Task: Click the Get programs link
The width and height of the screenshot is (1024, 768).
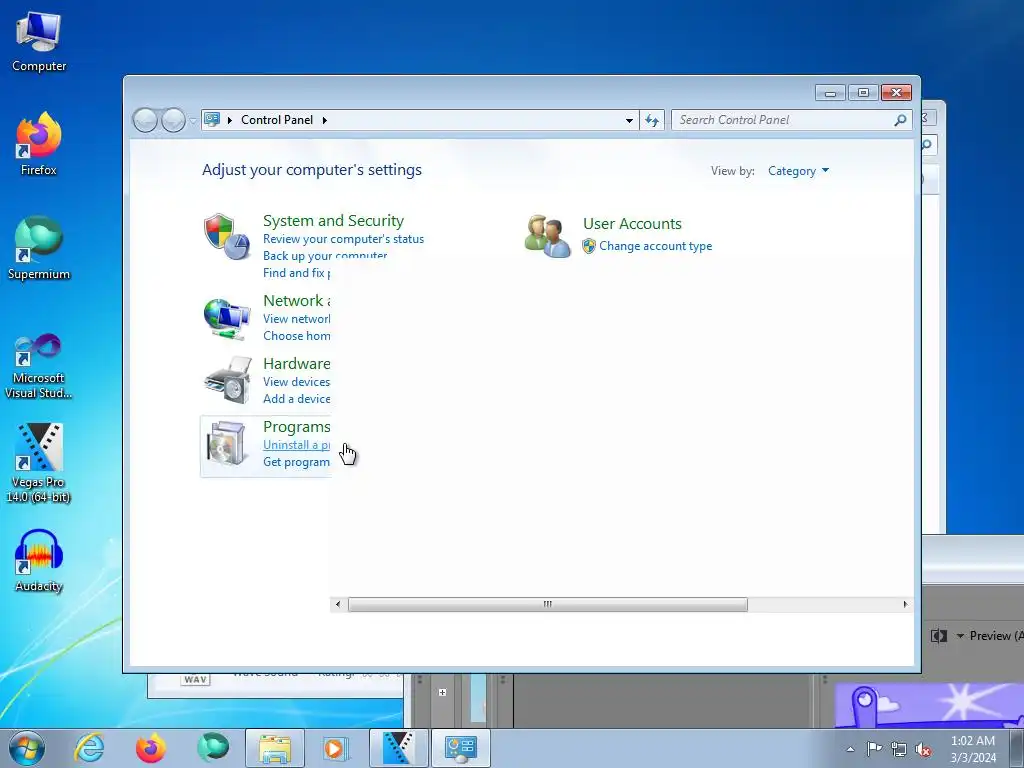Action: tap(296, 462)
